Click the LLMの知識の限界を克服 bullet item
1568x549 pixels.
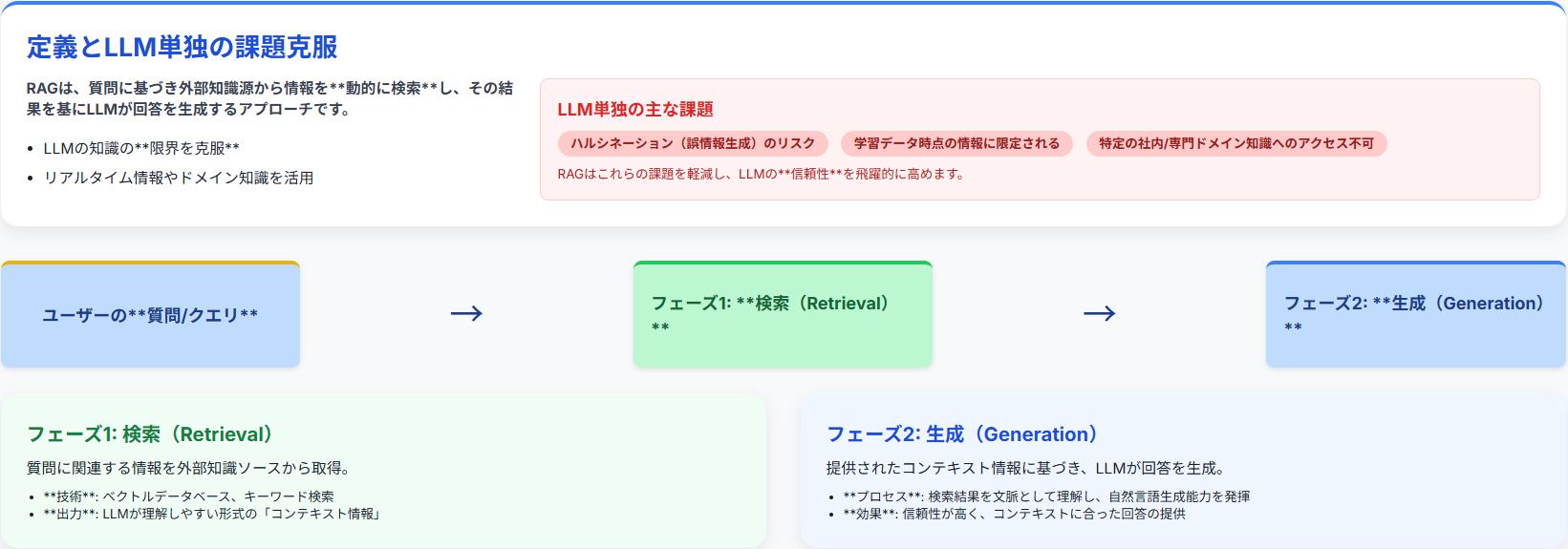click(x=141, y=148)
